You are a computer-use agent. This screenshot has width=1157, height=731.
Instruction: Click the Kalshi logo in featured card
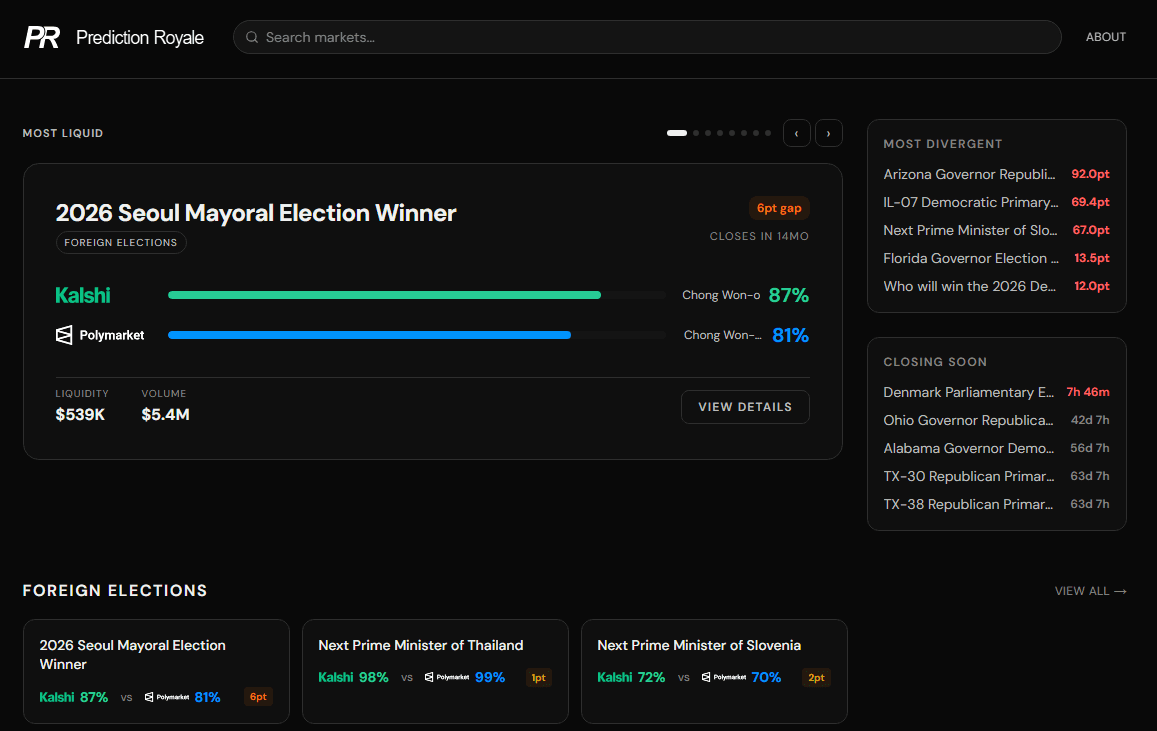83,295
